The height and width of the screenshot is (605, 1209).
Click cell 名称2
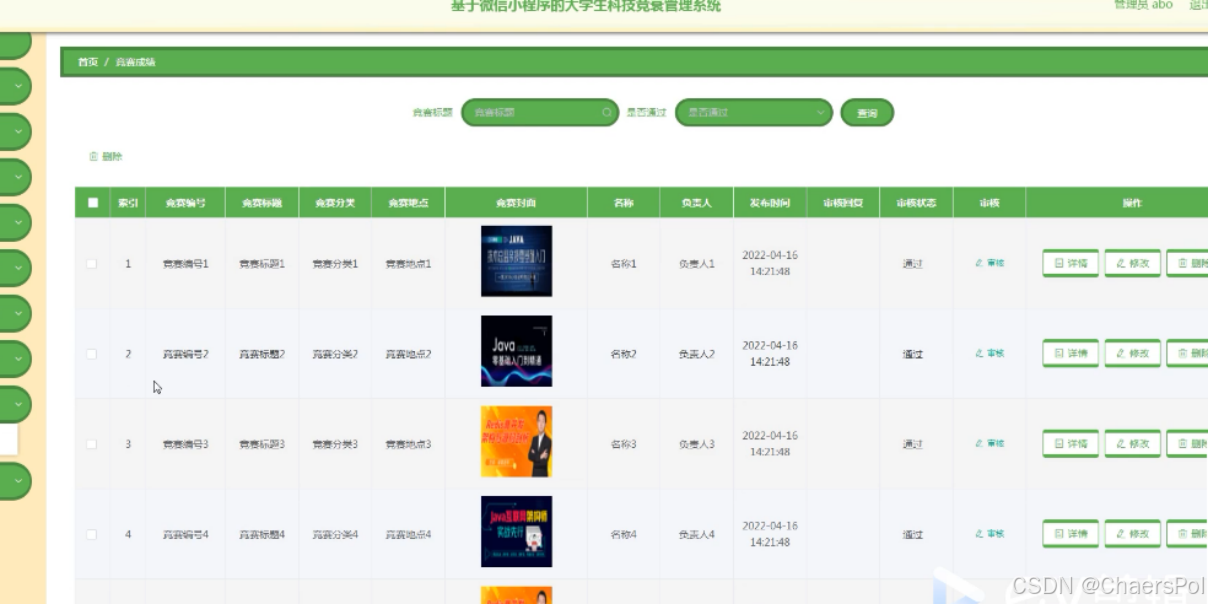pyautogui.click(x=623, y=354)
